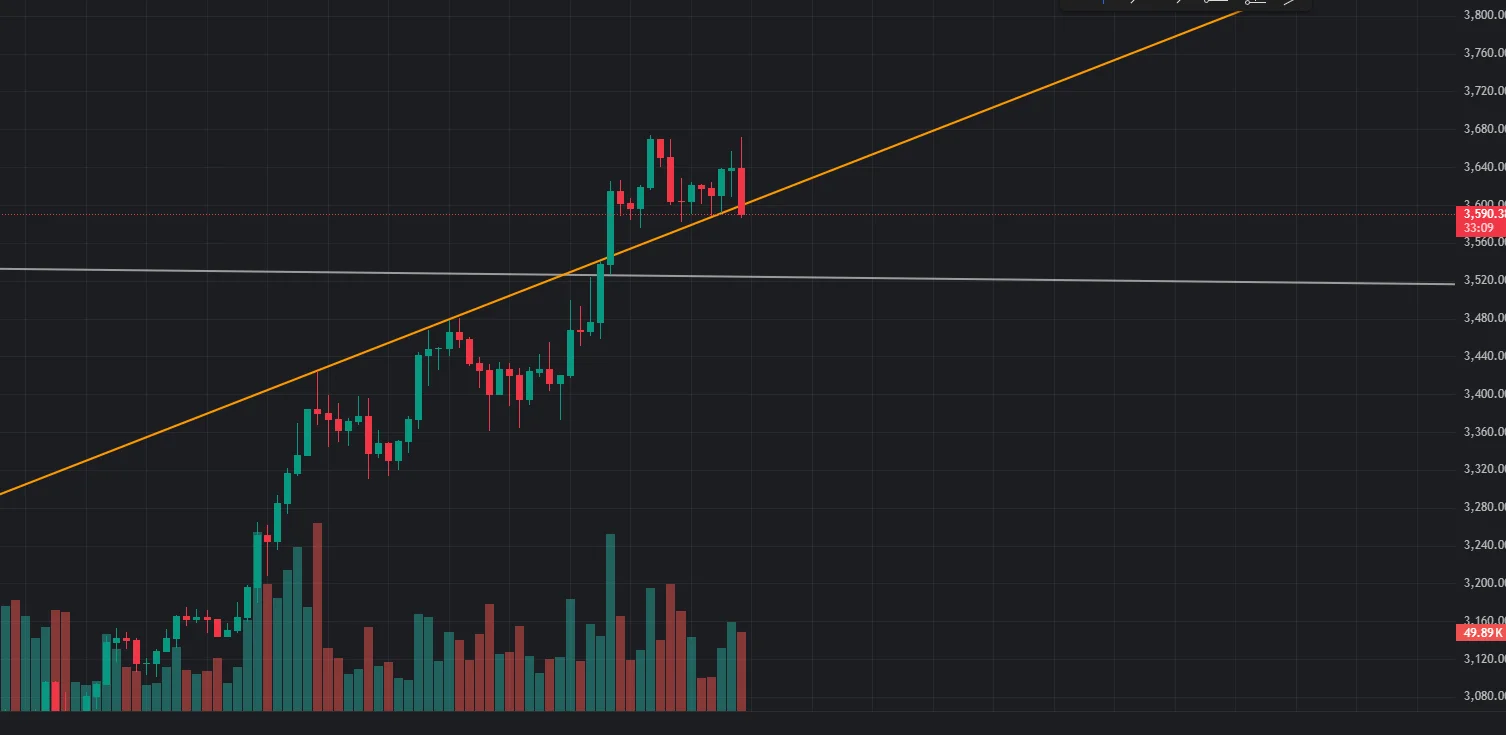
Task: Click the 3,640.00 price axis label
Action: 1483,167
